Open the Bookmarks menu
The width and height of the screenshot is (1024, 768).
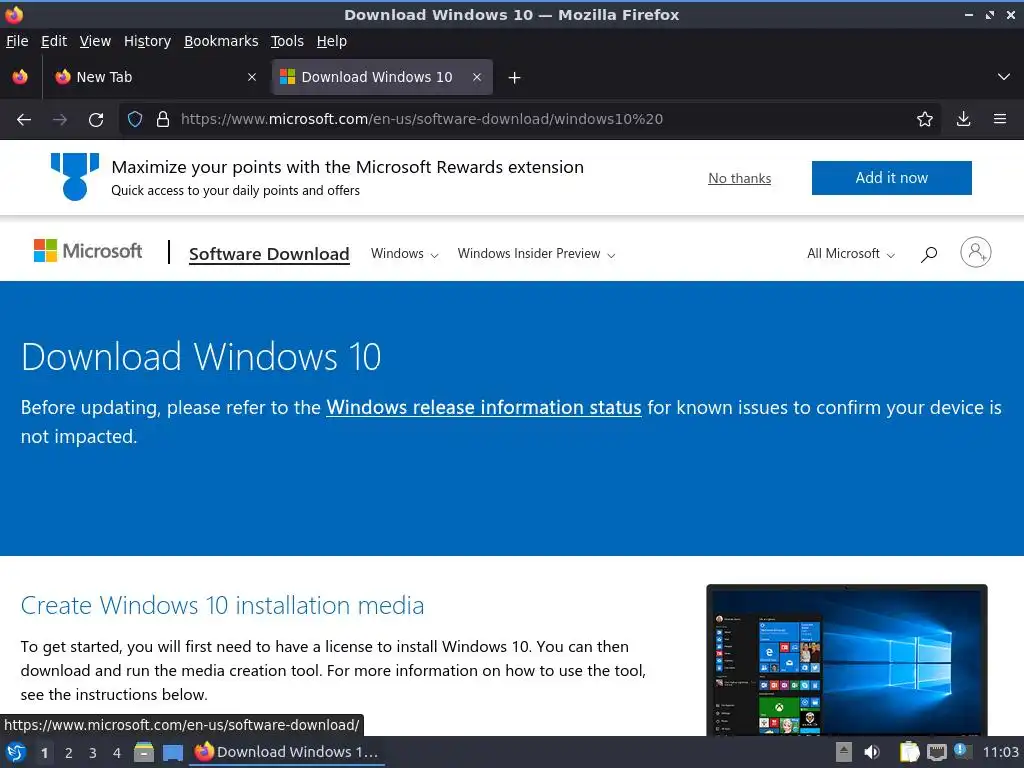221,41
